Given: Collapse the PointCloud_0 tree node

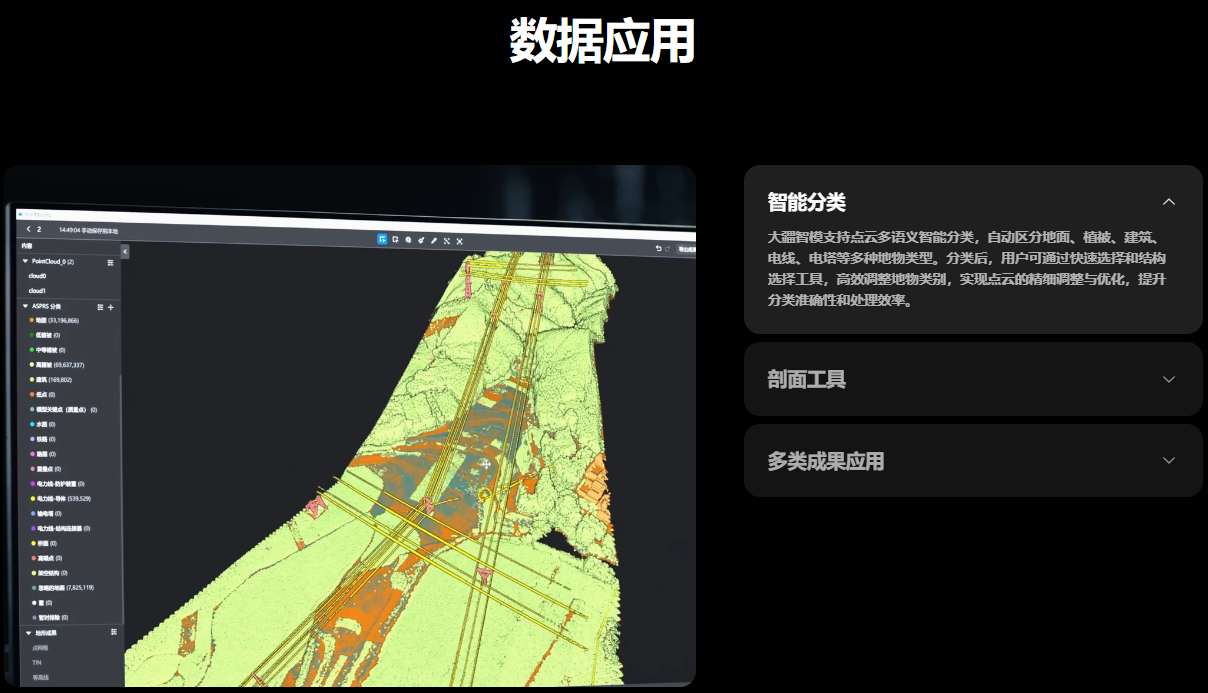Looking at the screenshot, I should click(25, 261).
